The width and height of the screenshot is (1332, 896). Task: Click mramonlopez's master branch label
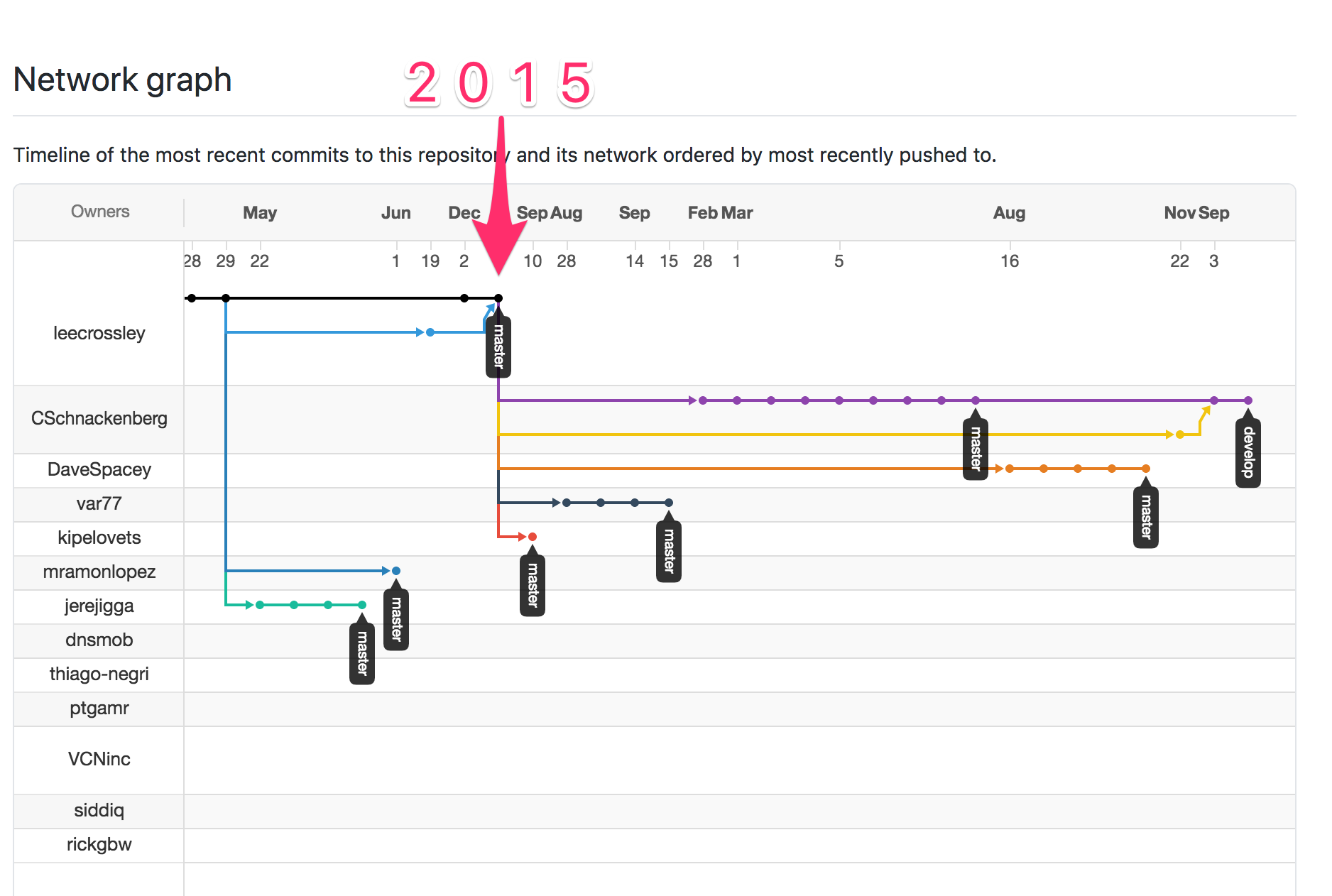click(395, 618)
